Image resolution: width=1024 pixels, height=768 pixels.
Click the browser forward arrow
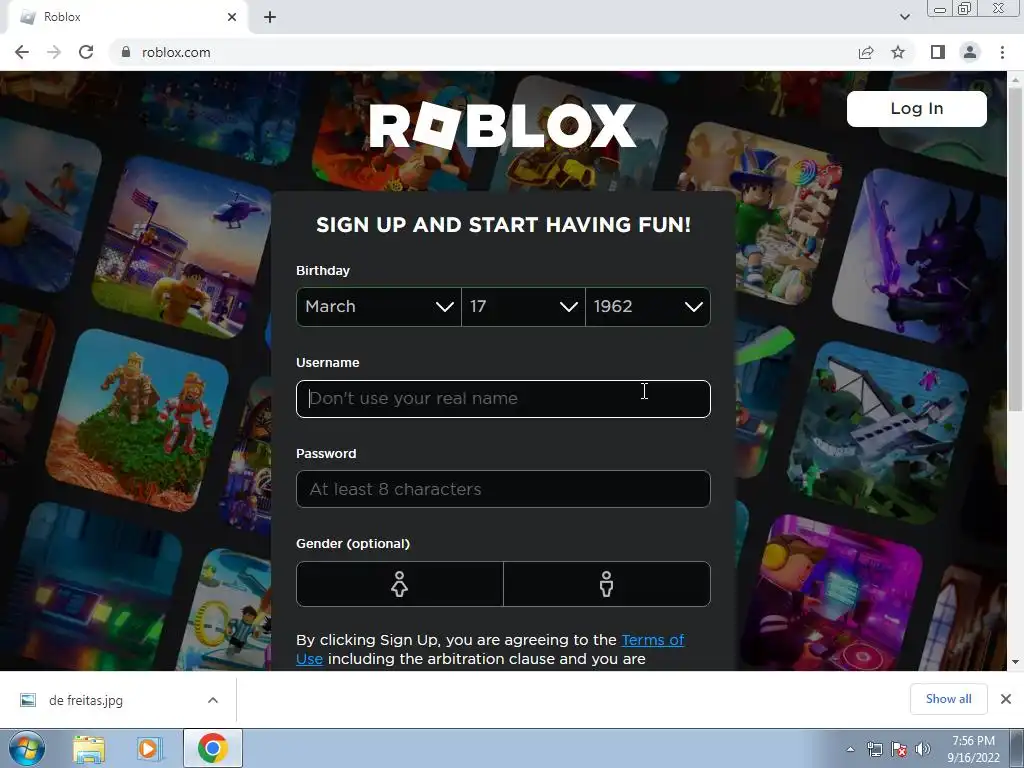(54, 52)
